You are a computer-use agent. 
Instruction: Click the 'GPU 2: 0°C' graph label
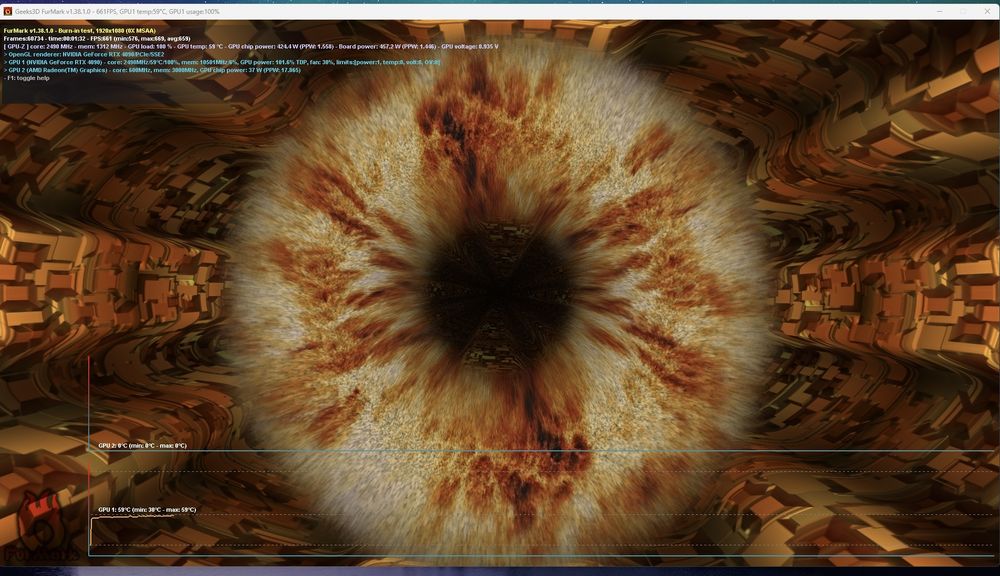[143, 446]
